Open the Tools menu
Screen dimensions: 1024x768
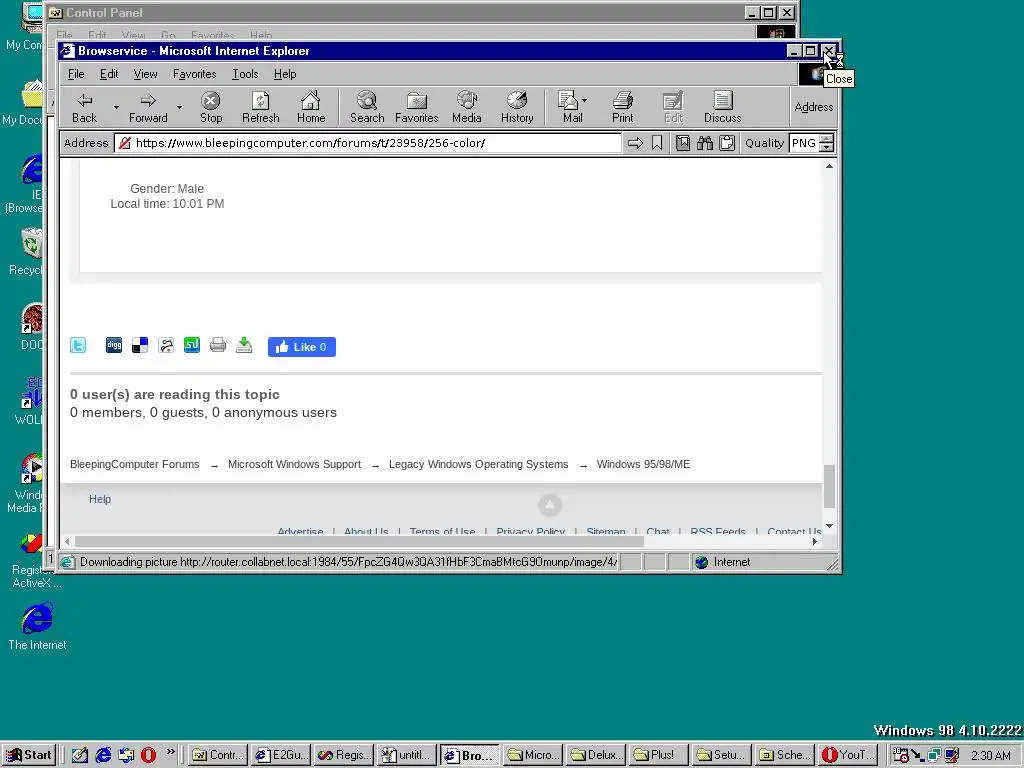tap(245, 74)
